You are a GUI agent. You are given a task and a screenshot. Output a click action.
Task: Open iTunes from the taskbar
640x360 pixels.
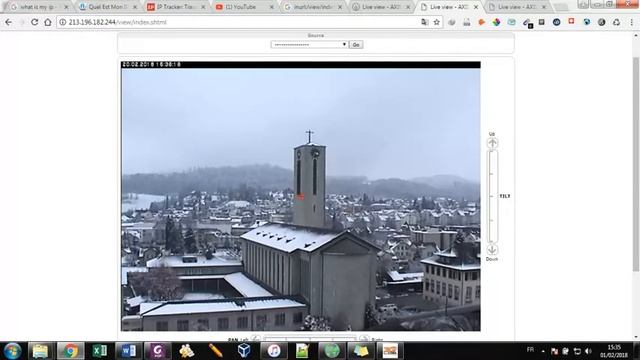[x=273, y=351]
